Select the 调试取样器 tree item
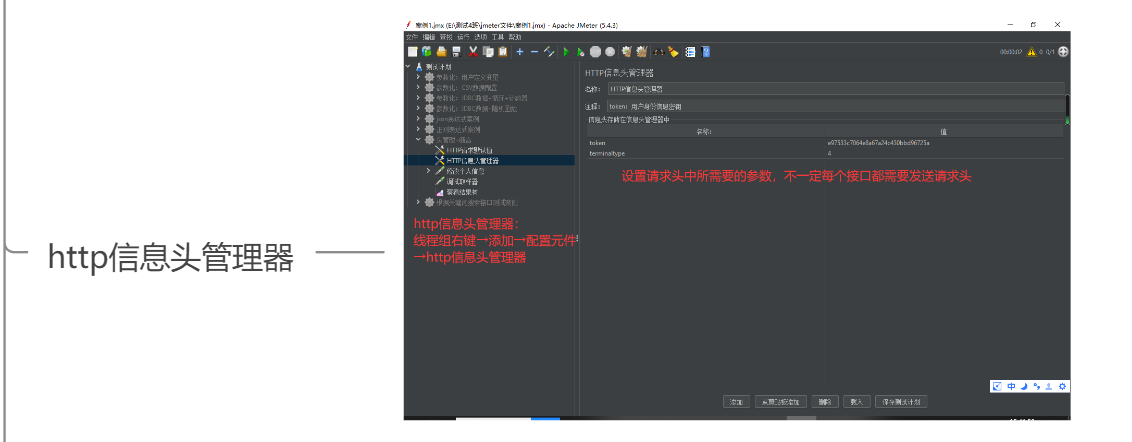 pos(462,181)
